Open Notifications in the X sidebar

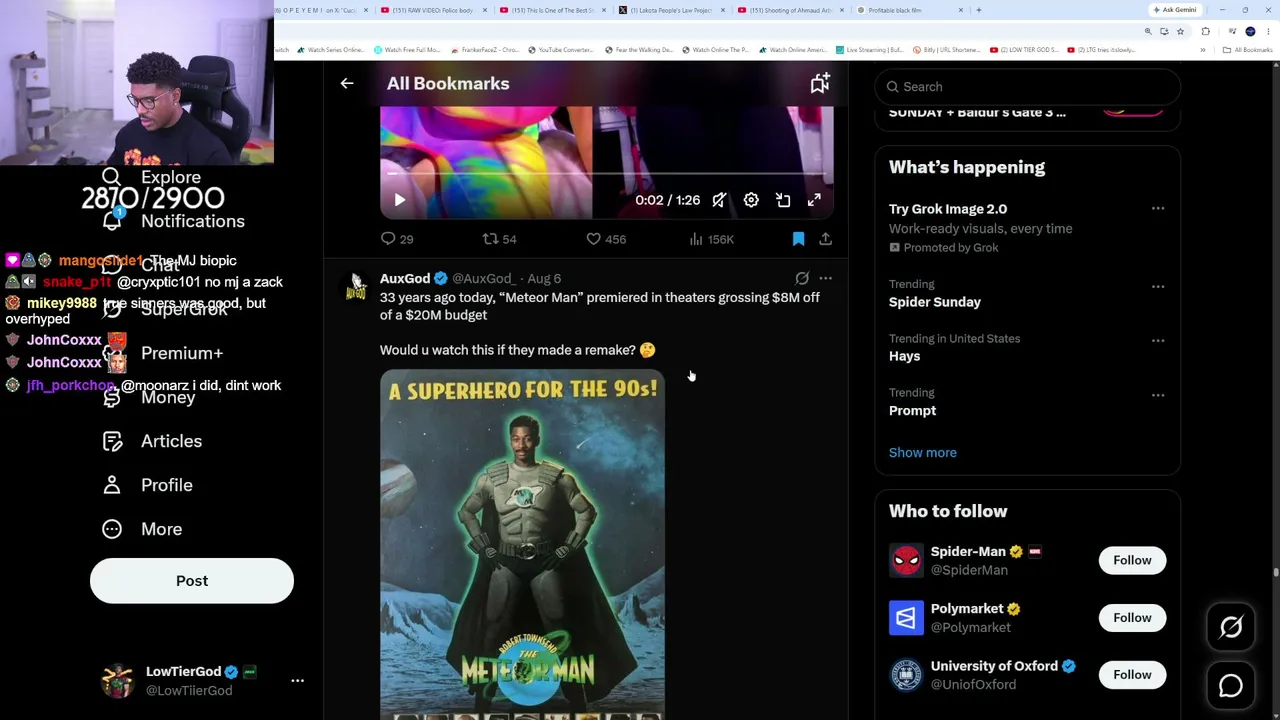173,221
